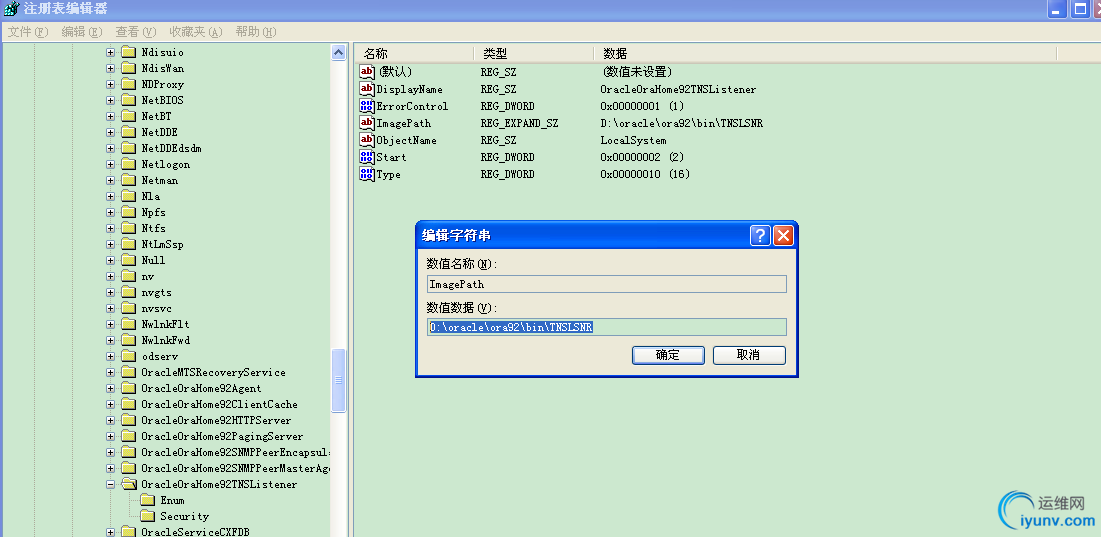Select the NtLmSsp tree item

[x=162, y=244]
